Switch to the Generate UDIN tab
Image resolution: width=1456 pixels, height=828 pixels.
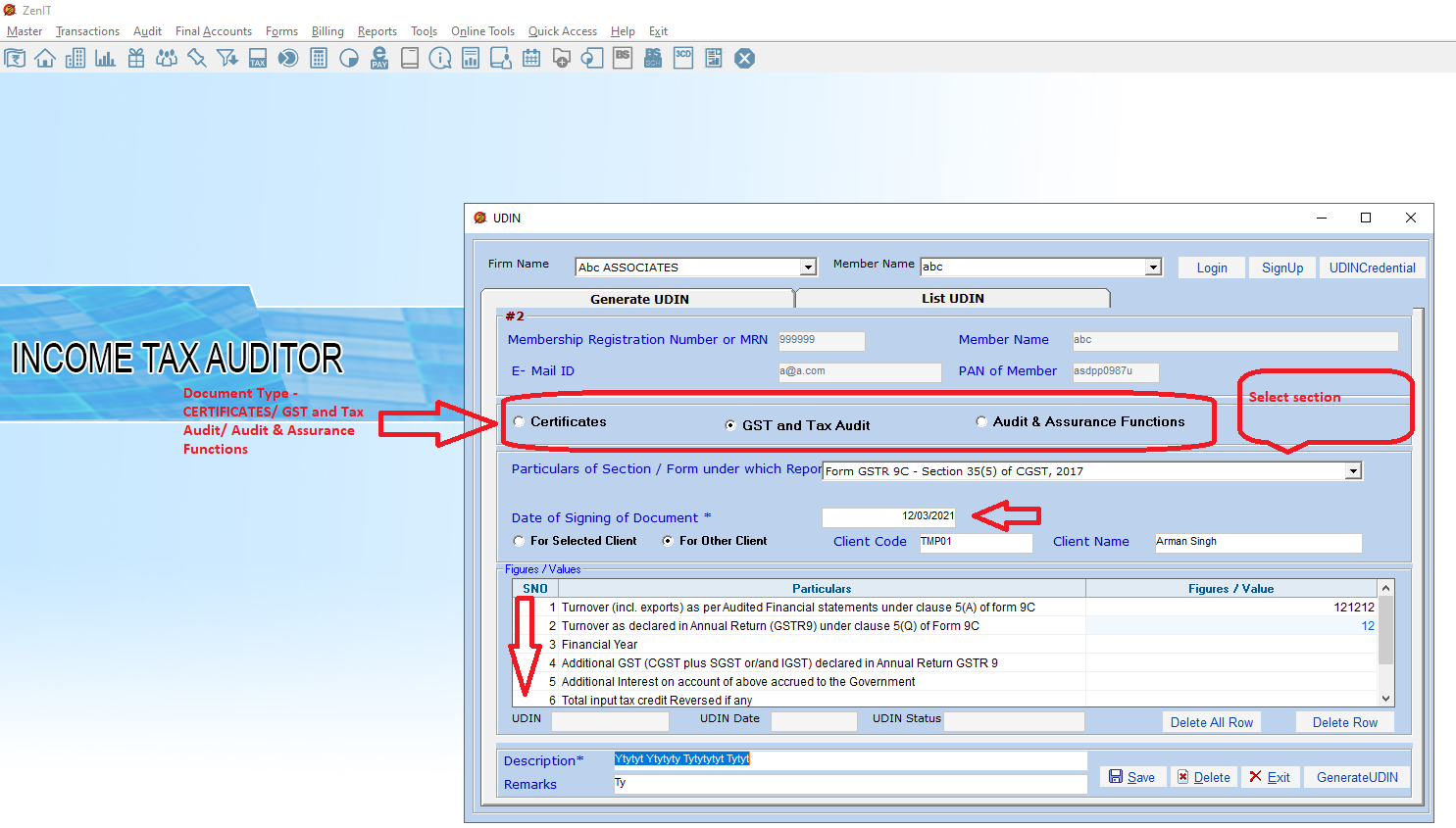639,299
